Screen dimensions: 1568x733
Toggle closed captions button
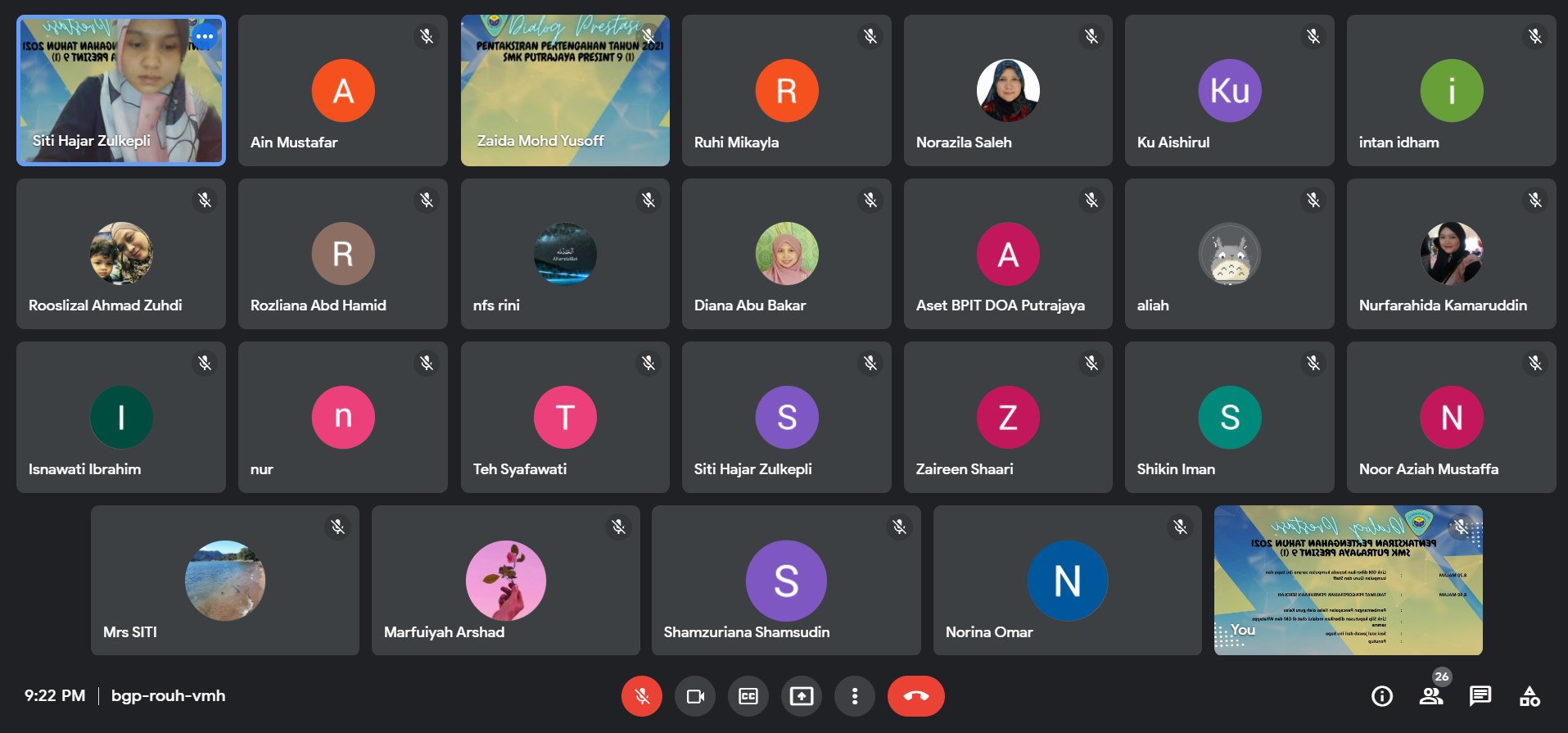pos(748,696)
